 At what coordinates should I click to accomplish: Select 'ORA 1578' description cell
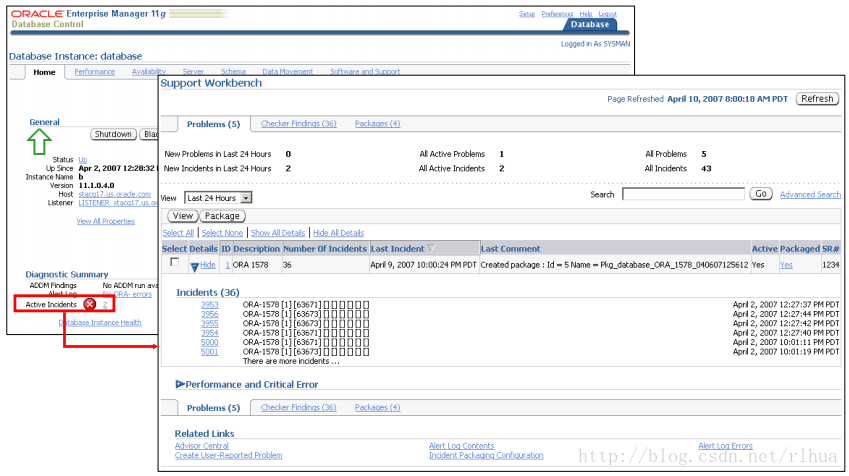click(x=251, y=265)
